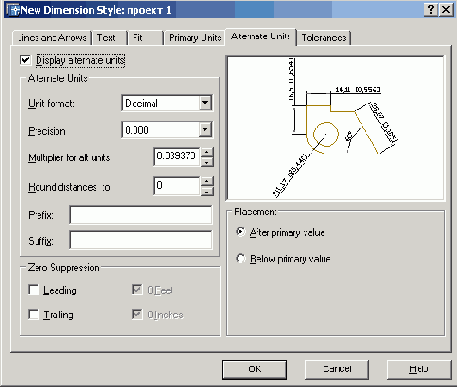Screen dimensions: 457x387
Task: Click the Precision 0.000 combo box
Action: 167,130
